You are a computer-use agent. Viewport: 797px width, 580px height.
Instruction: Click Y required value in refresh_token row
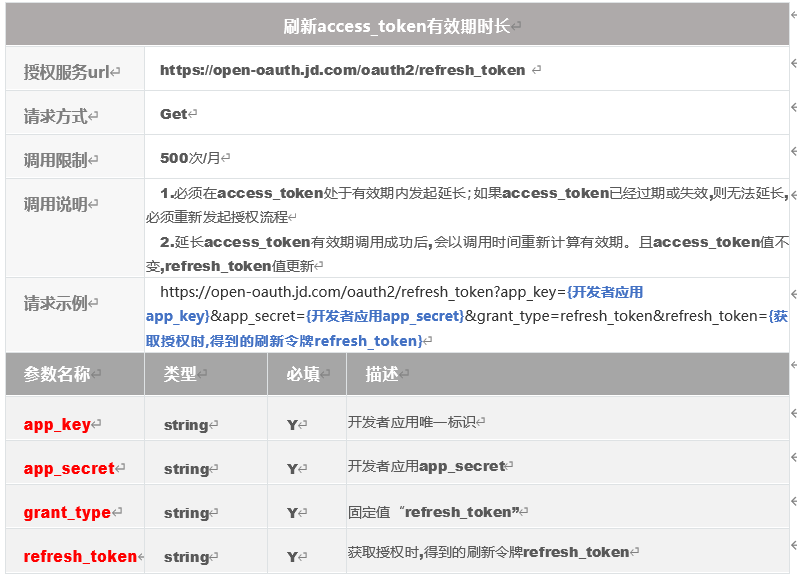coord(292,557)
